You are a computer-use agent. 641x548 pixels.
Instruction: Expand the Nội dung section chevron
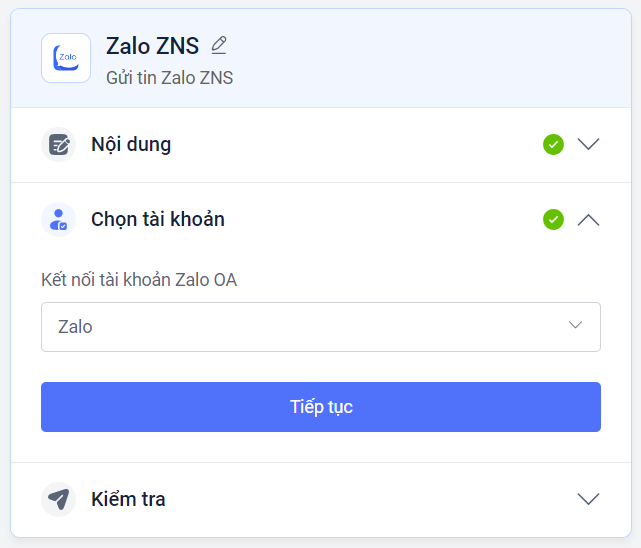[589, 144]
